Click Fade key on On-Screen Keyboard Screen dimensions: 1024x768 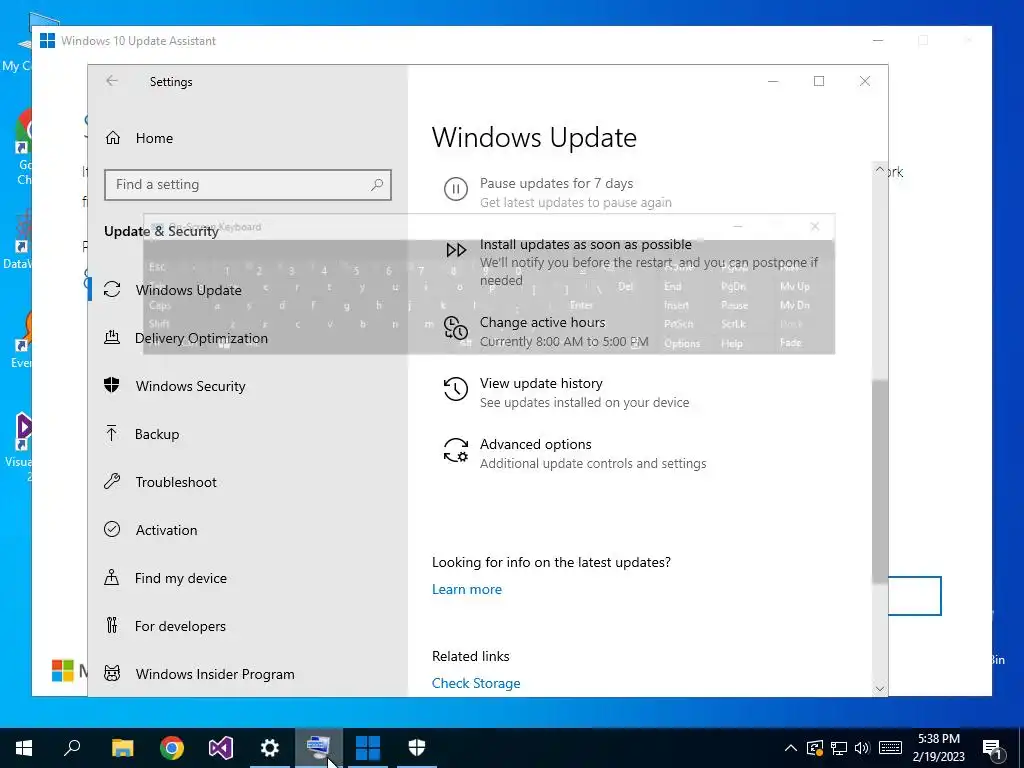pos(790,342)
